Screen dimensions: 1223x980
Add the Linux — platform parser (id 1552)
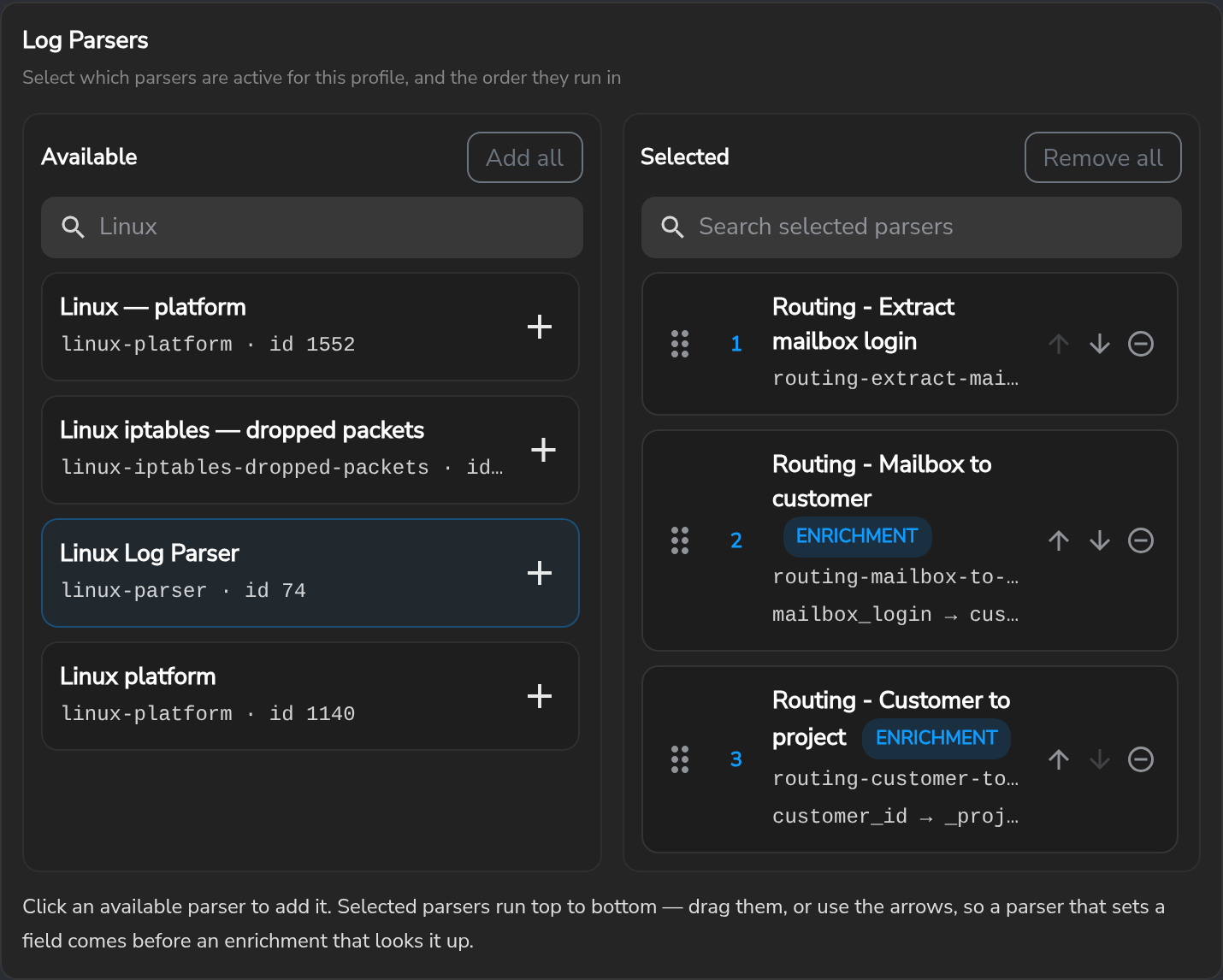click(539, 327)
